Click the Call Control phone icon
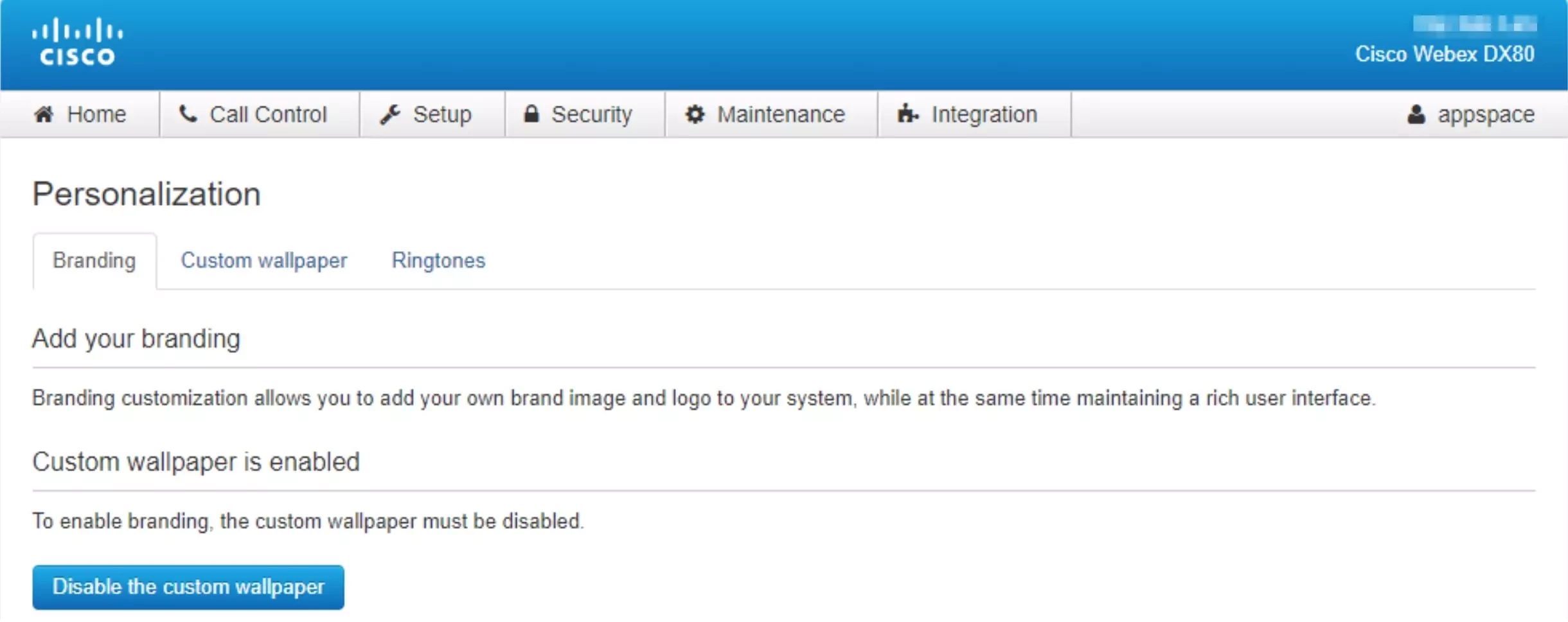This screenshot has height=622, width=1568. point(188,114)
